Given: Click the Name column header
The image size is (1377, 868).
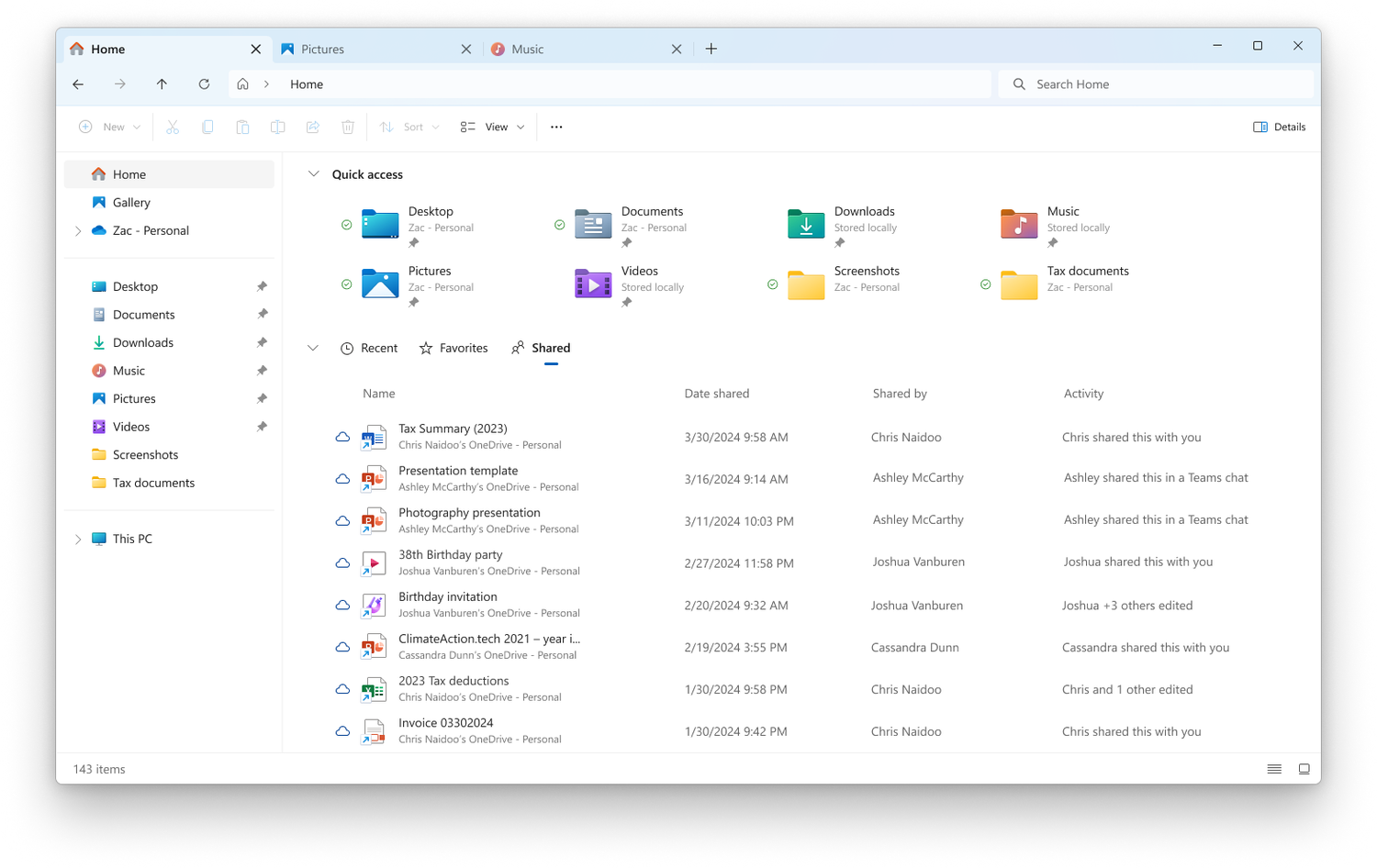Looking at the screenshot, I should 379,394.
